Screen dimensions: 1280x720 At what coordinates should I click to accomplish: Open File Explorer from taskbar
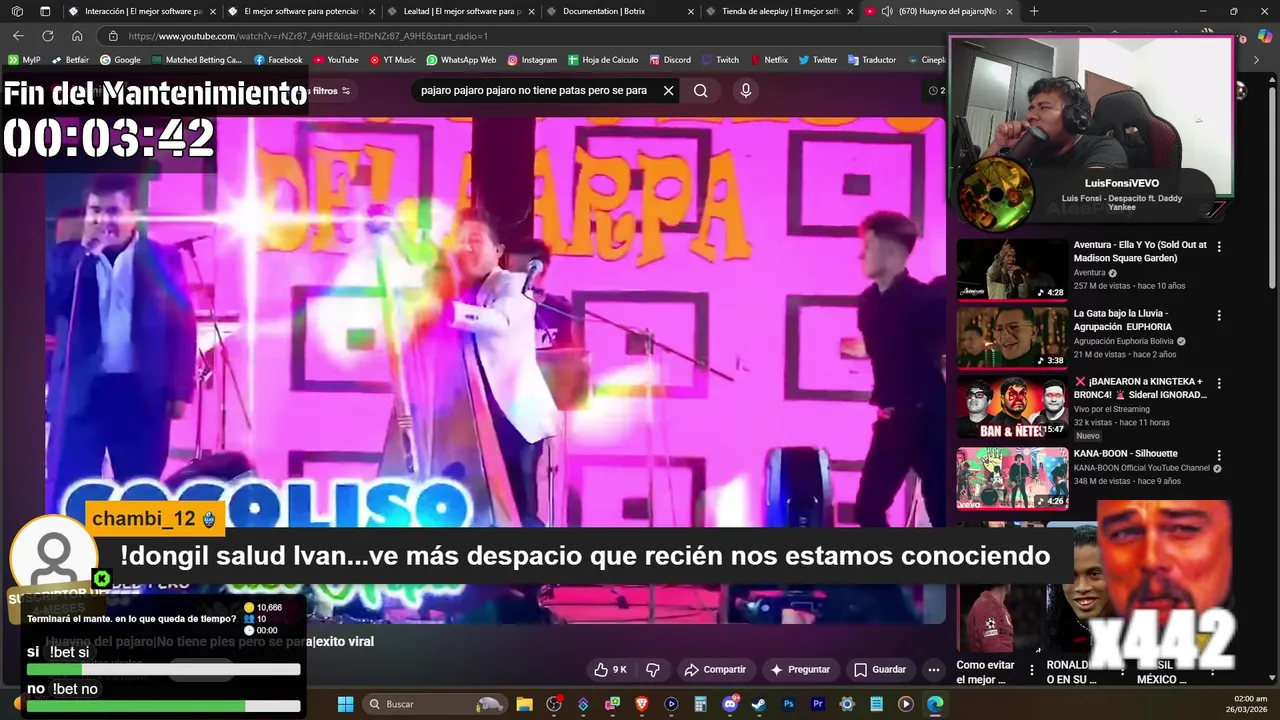[524, 704]
